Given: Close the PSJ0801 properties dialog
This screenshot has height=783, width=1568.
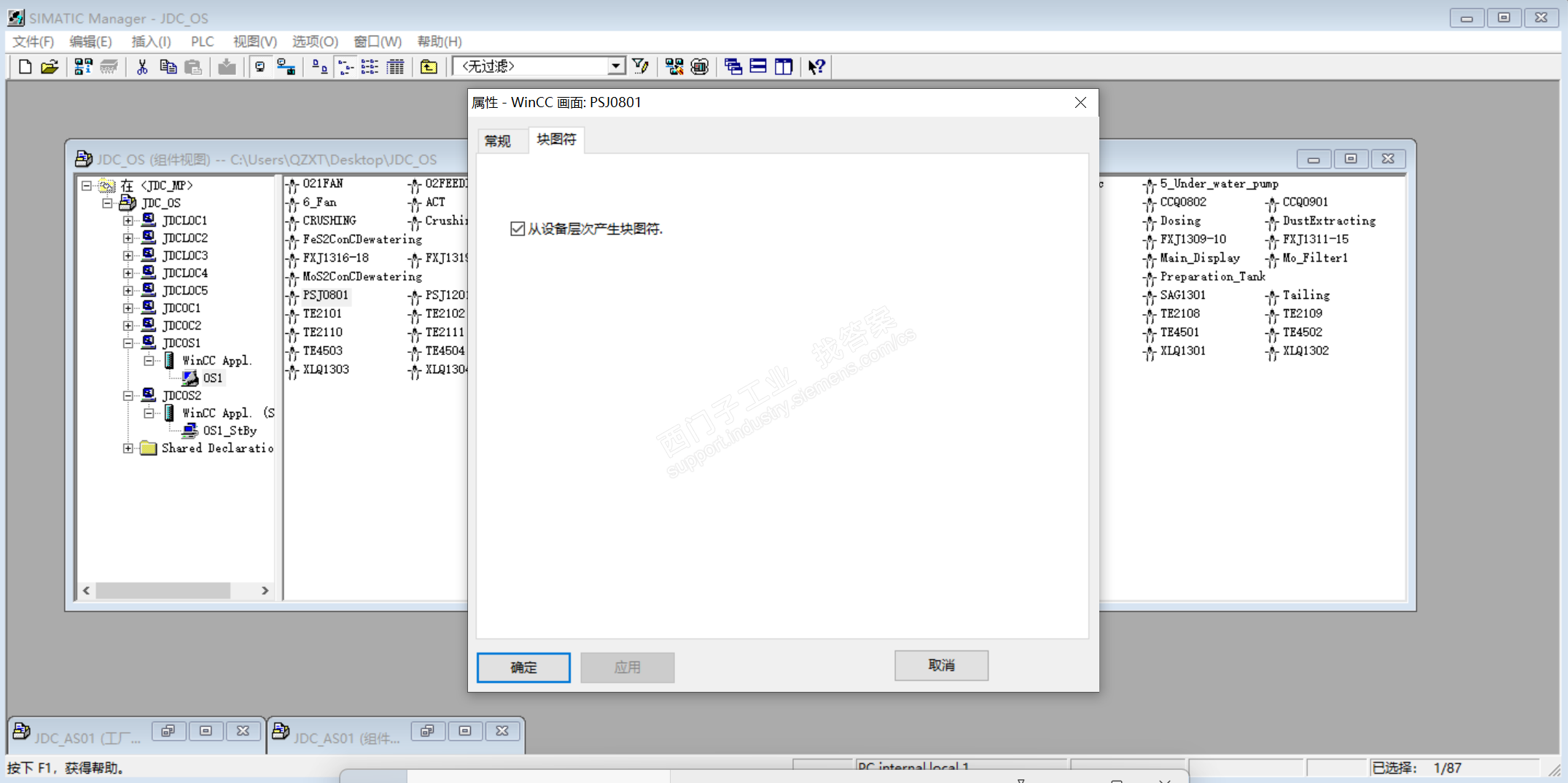Looking at the screenshot, I should 1080,103.
